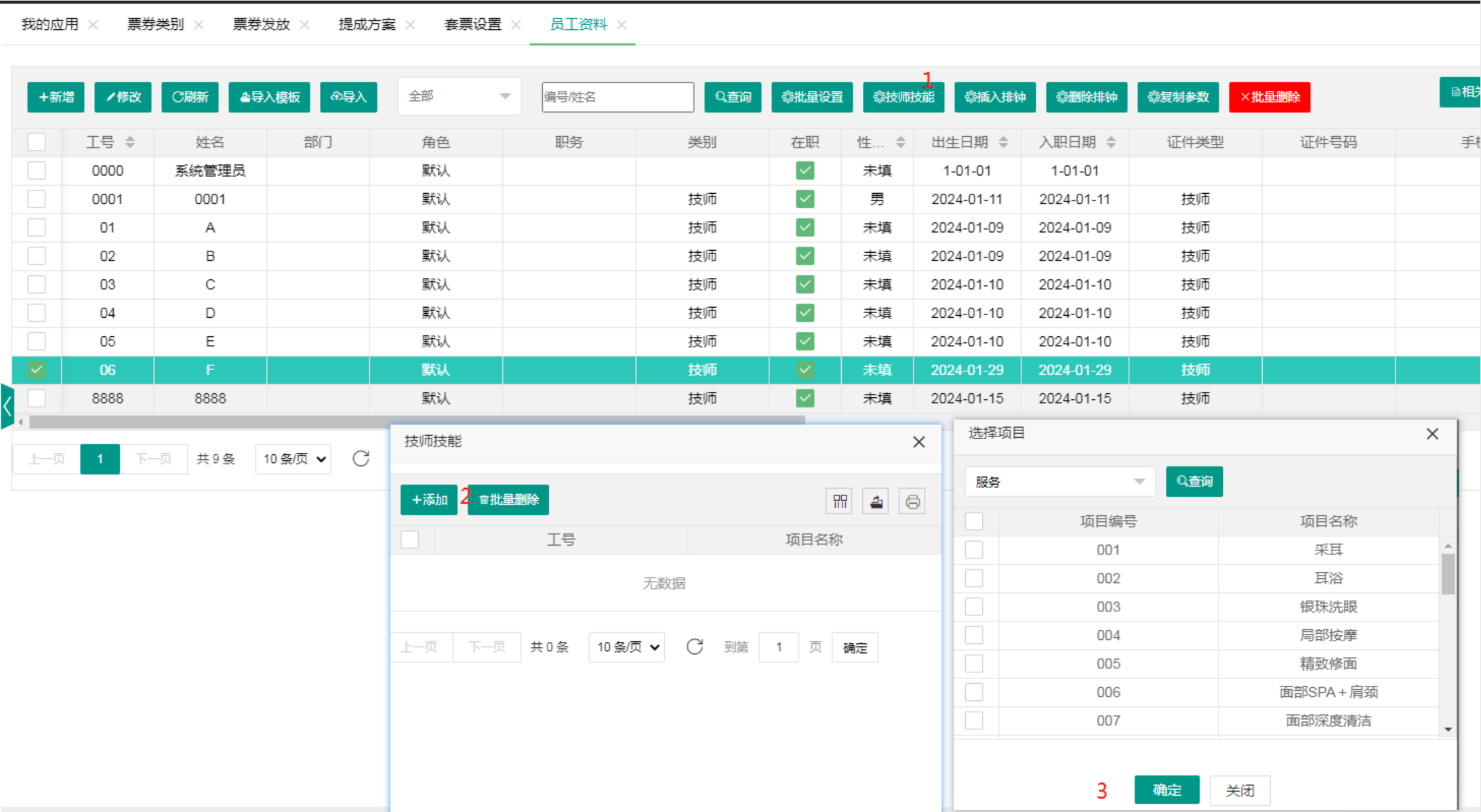Click the 复制参数 button
Screen dimensions: 1481x812
pos(1178,97)
